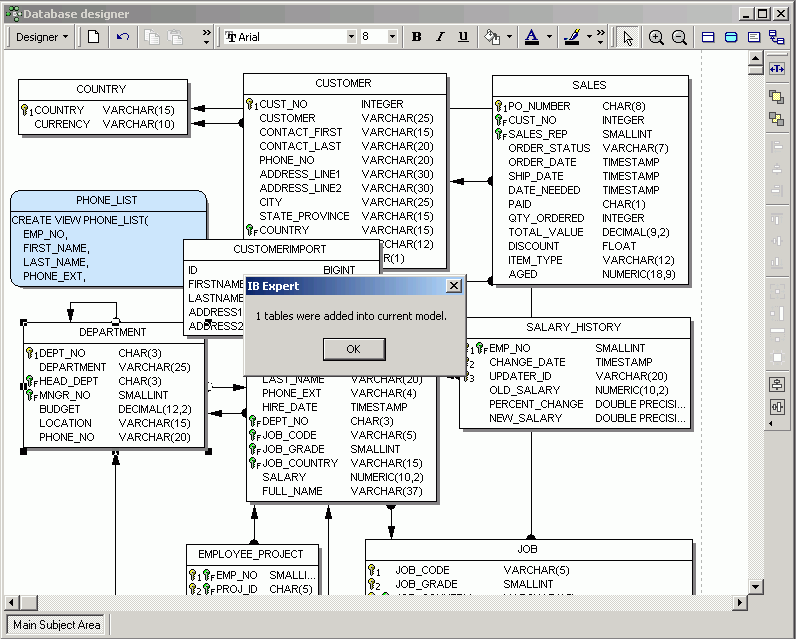796x639 pixels.
Task: Click the center vertically icon in palette
Action: [x=776, y=407]
